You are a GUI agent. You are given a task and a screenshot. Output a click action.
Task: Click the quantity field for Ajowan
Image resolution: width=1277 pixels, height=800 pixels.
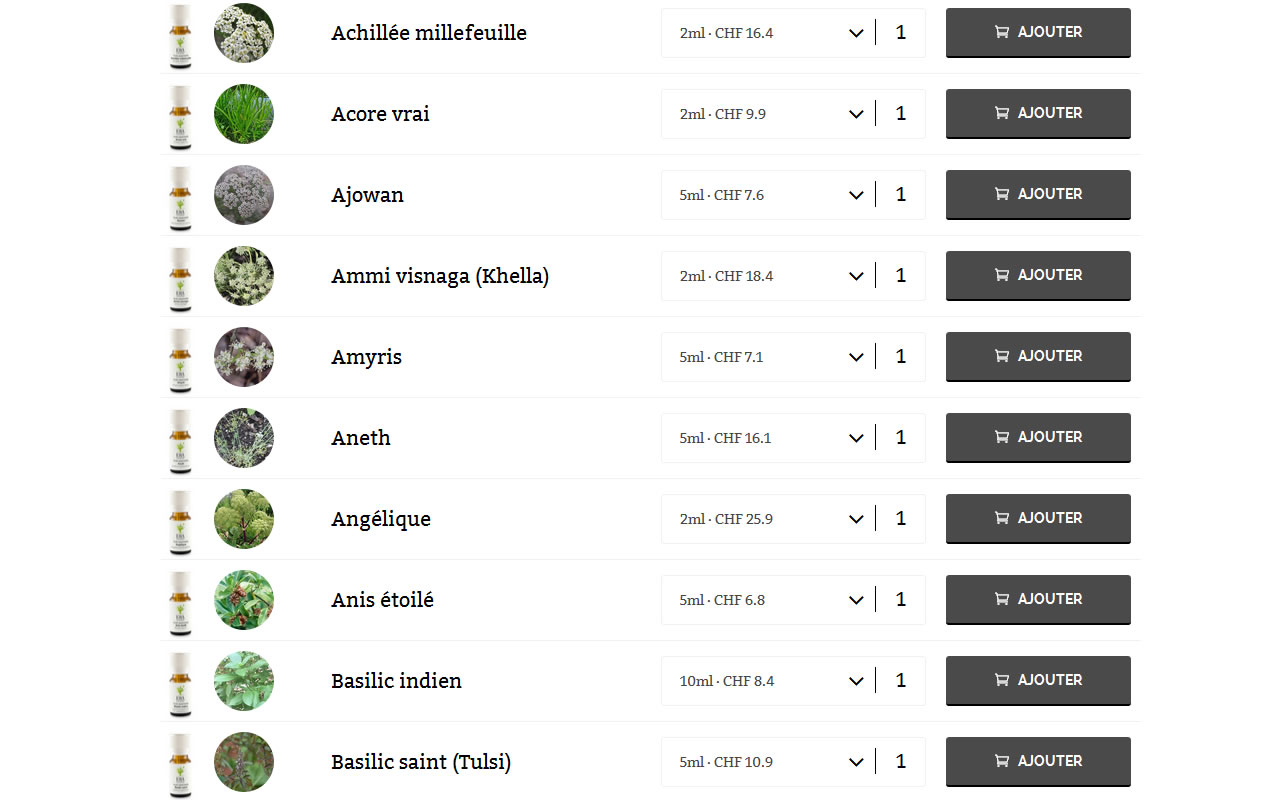(x=901, y=195)
